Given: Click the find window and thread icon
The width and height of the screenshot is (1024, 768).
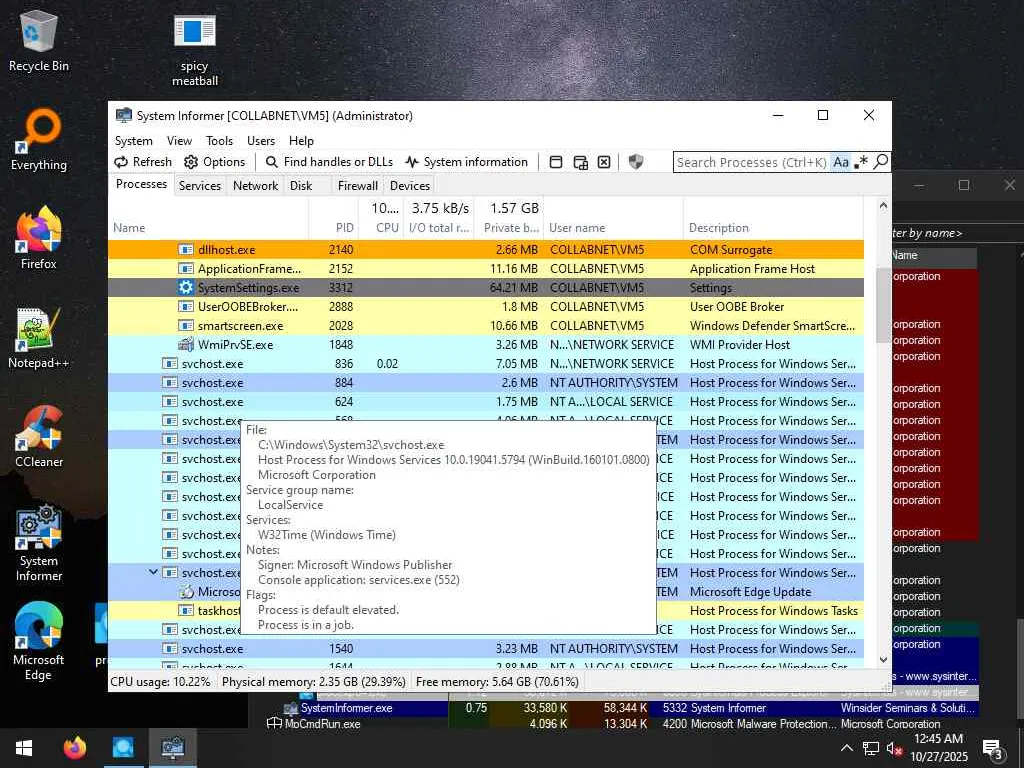Looking at the screenshot, I should click(580, 162).
